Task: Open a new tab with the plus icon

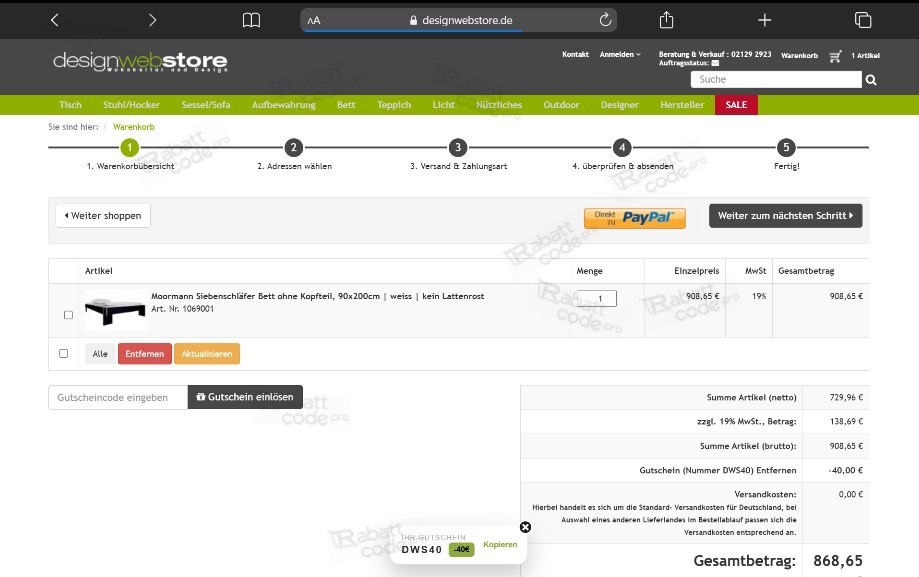Action: point(764,21)
